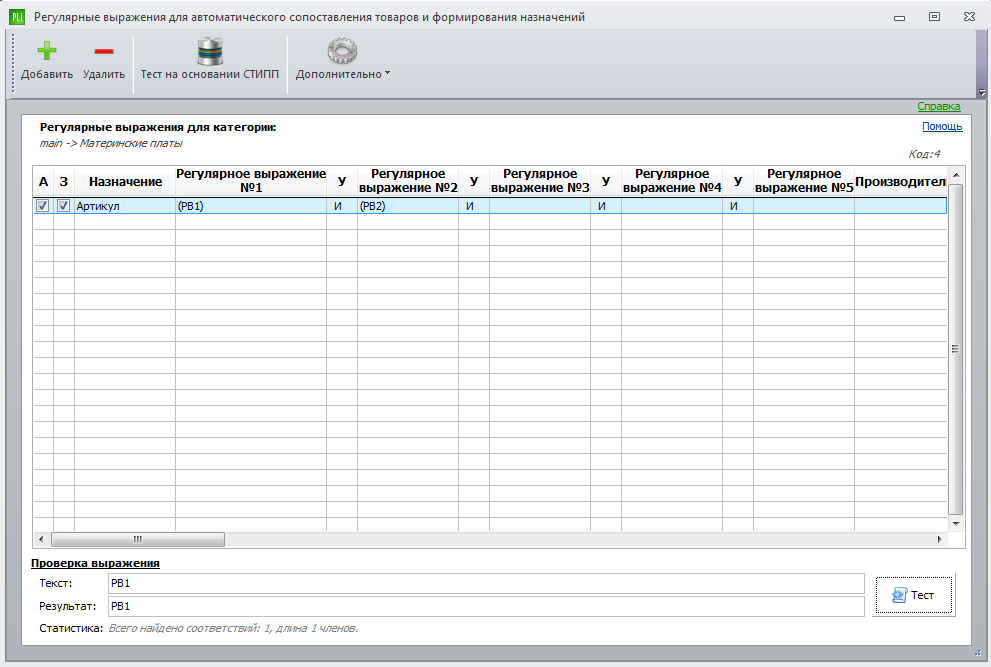Click the vertical scrollbar down arrow

(x=956, y=523)
